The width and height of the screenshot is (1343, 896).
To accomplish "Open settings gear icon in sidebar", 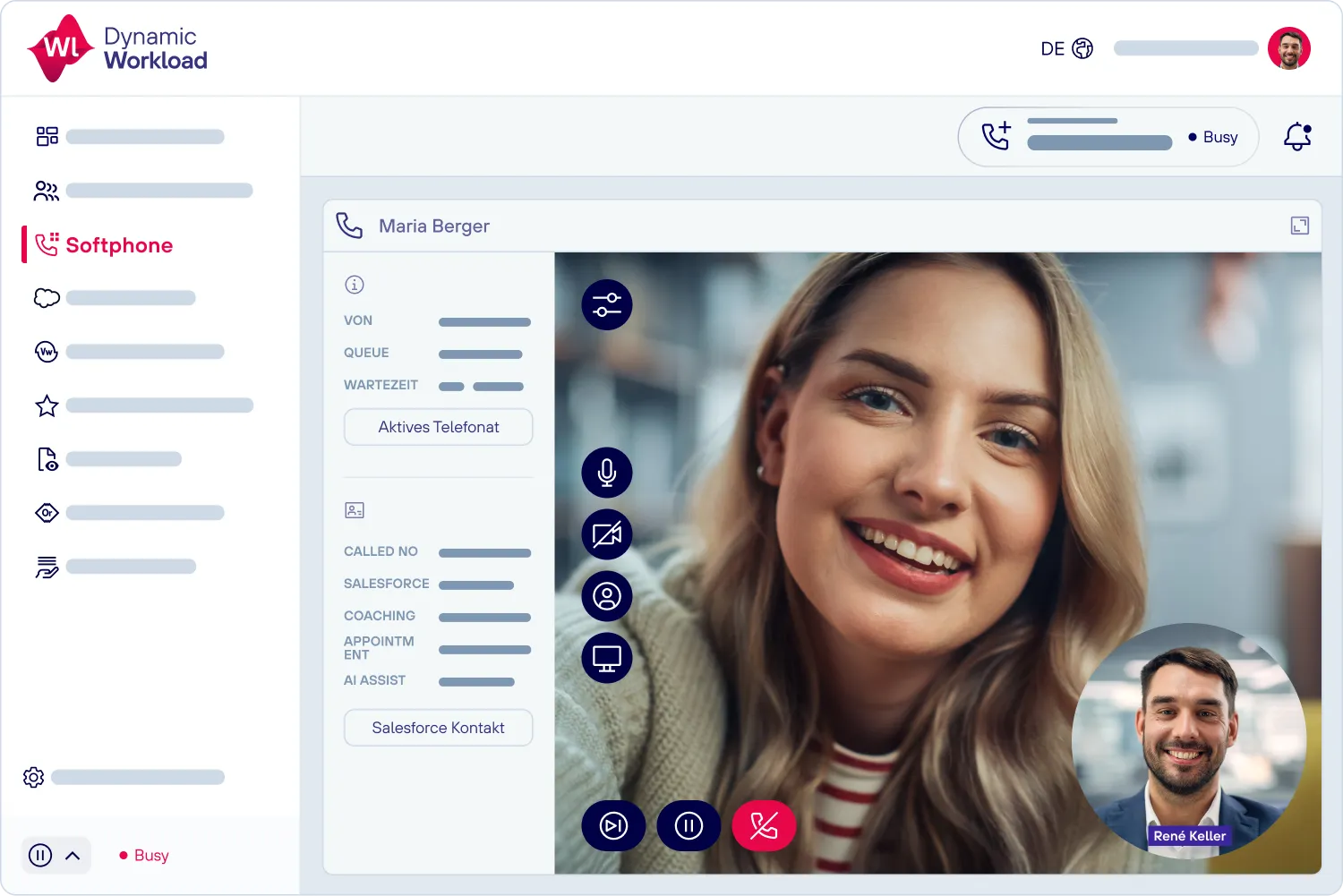I will (x=34, y=777).
